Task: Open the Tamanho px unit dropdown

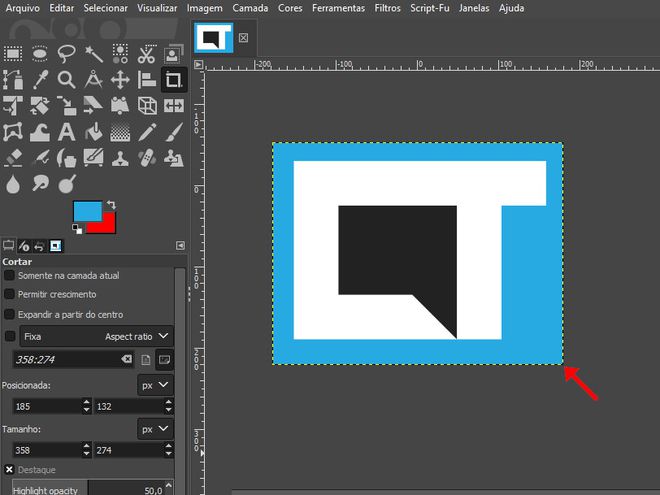Action: pos(155,429)
